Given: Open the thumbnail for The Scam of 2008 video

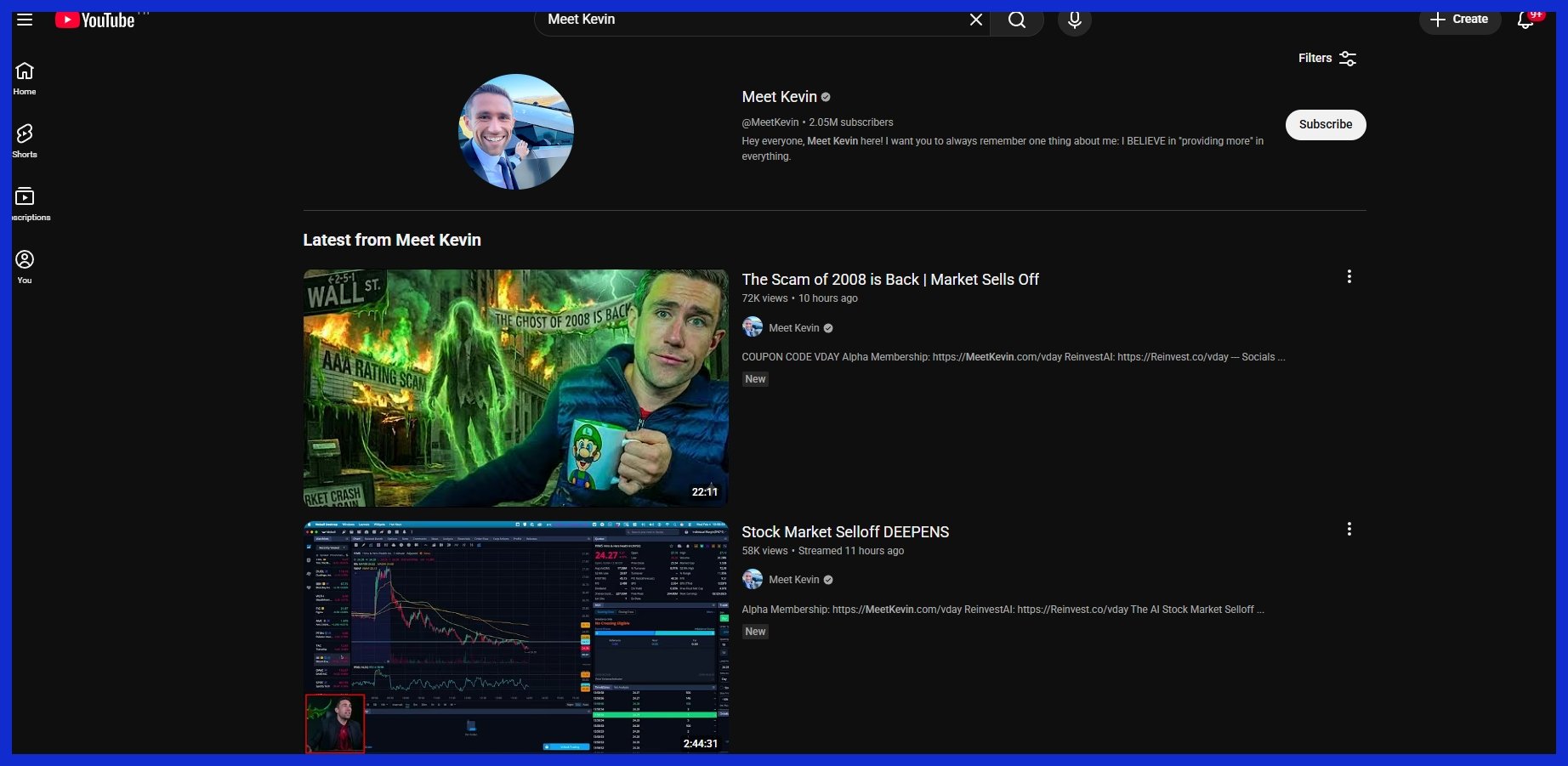Looking at the screenshot, I should pos(515,388).
